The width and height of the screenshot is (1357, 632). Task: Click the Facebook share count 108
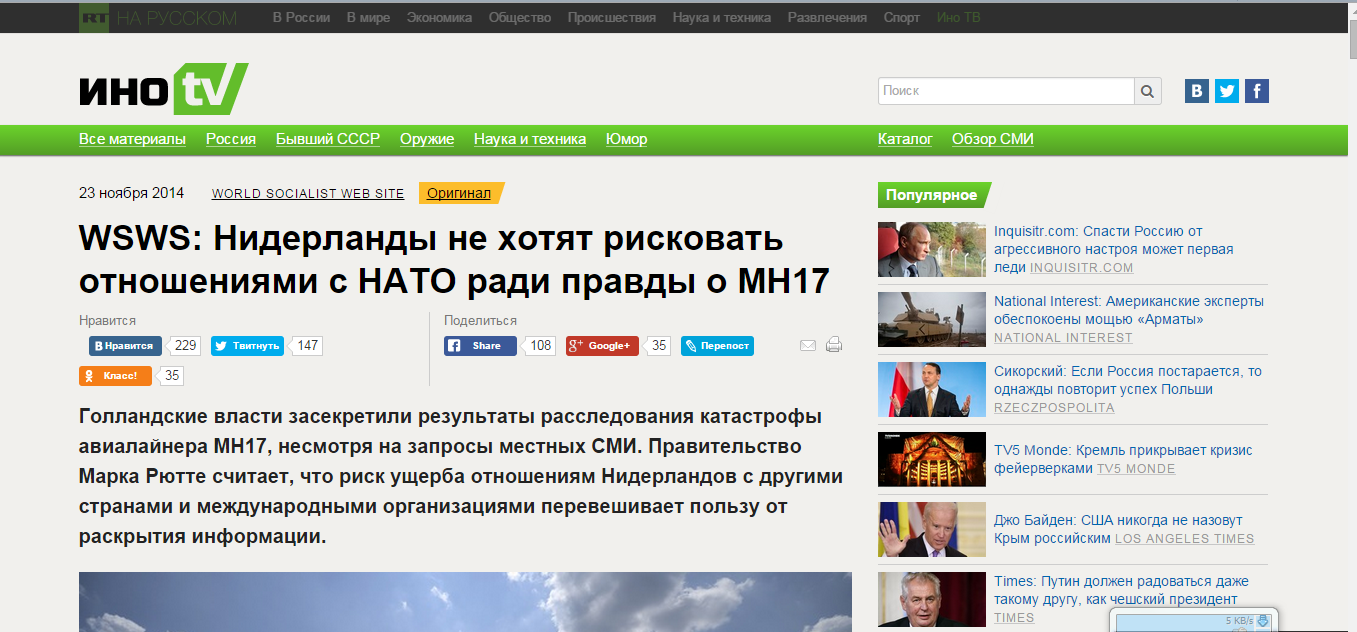540,346
